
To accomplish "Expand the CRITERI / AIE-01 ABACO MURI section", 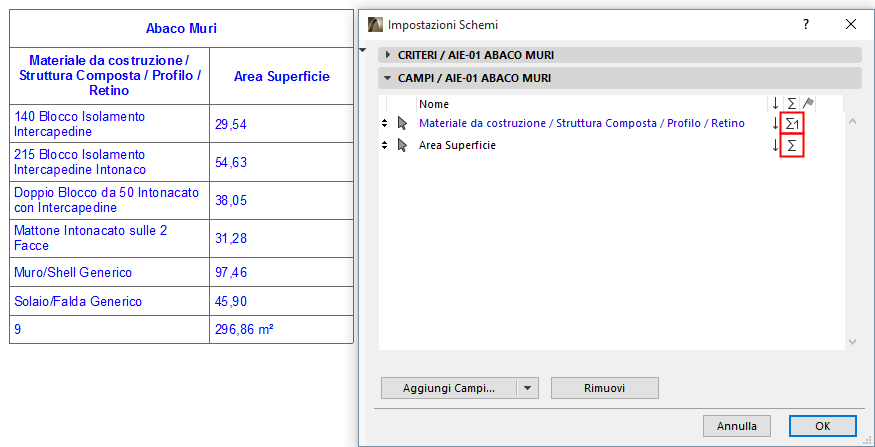I will pyautogui.click(x=388, y=55).
